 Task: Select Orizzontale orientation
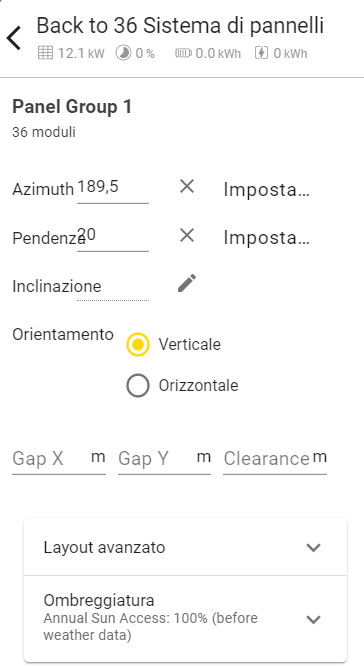138,386
